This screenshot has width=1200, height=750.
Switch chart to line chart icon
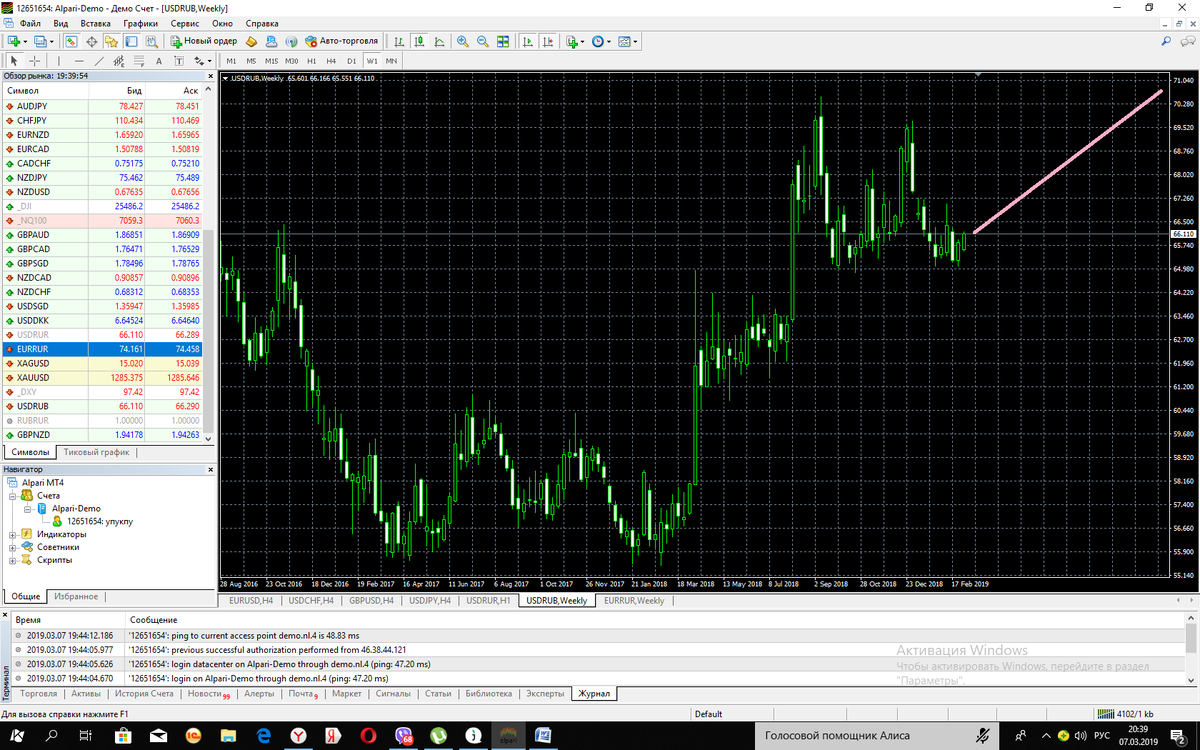pyautogui.click(x=439, y=41)
